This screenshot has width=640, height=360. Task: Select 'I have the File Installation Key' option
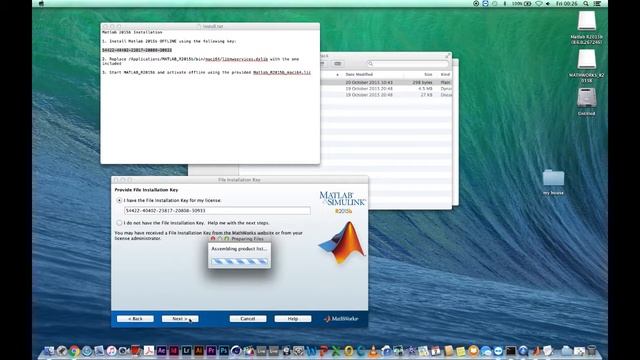tap(119, 200)
